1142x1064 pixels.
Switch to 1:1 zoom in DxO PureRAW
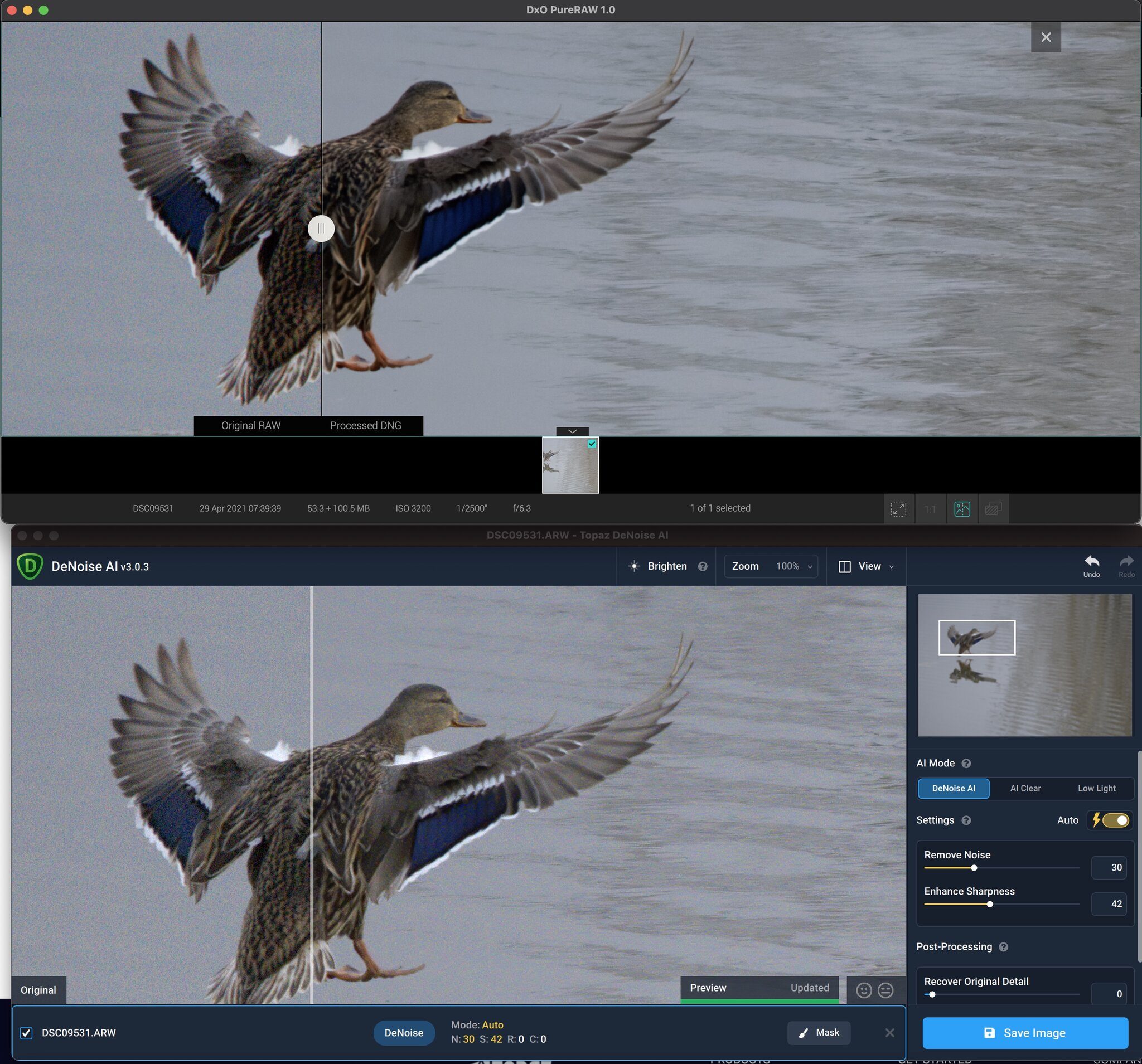coord(930,509)
